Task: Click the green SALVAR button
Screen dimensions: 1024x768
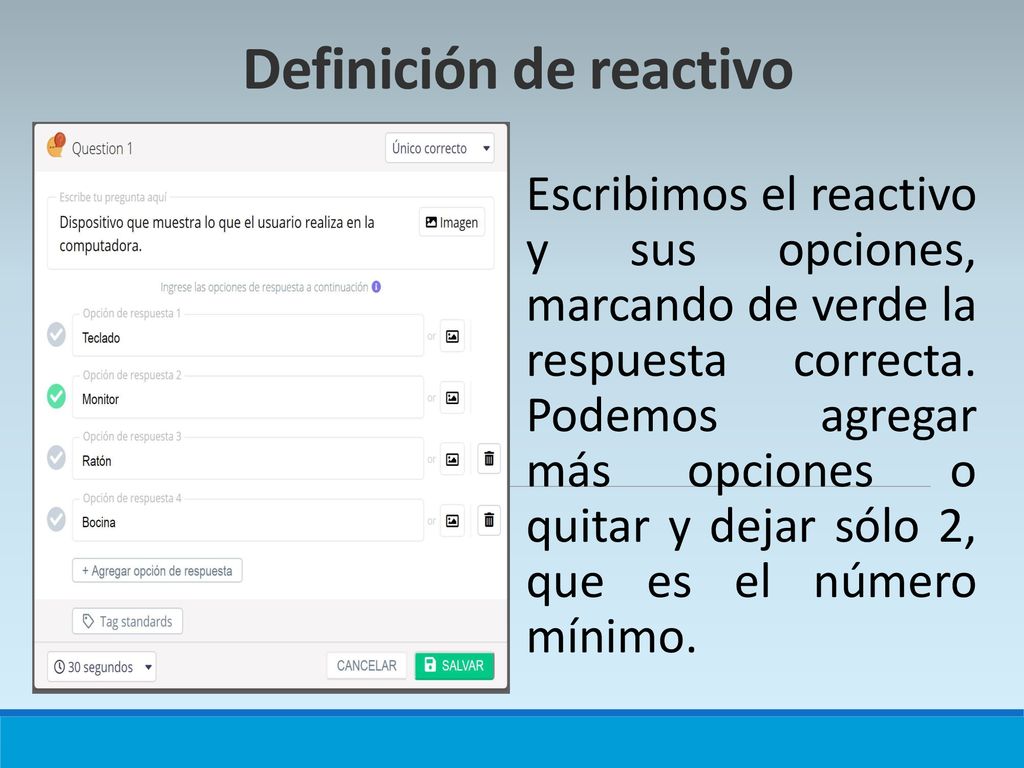Action: pyautogui.click(x=455, y=665)
